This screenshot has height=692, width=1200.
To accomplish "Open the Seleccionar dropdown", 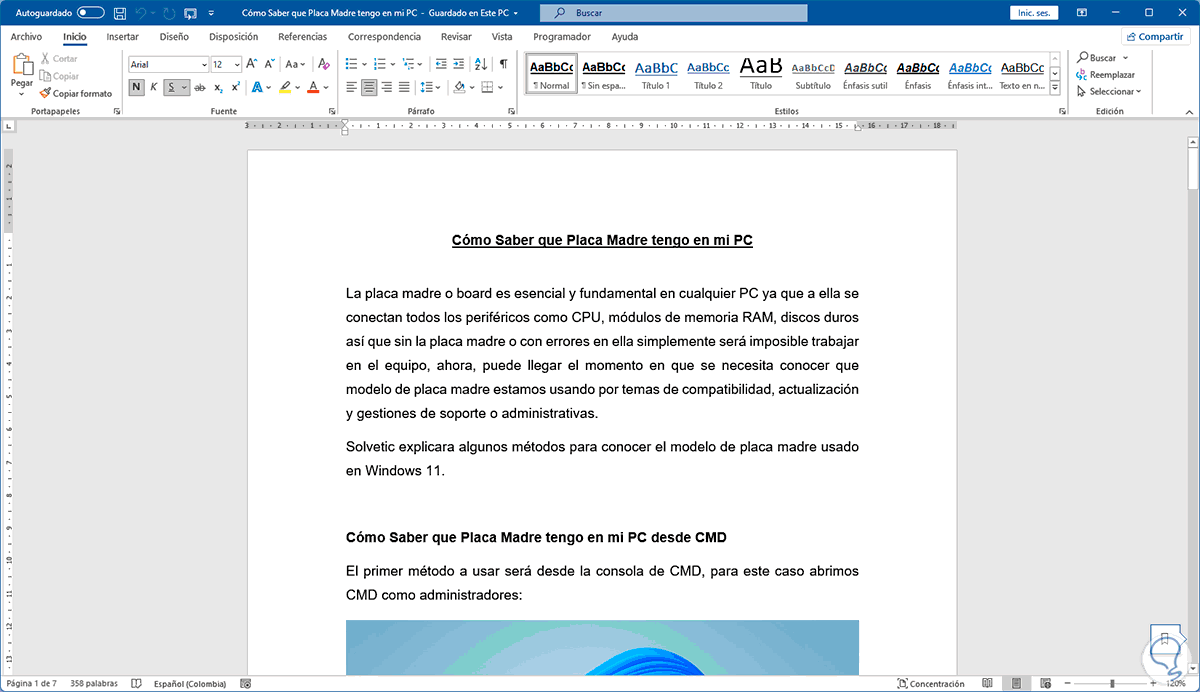I will tap(1109, 91).
